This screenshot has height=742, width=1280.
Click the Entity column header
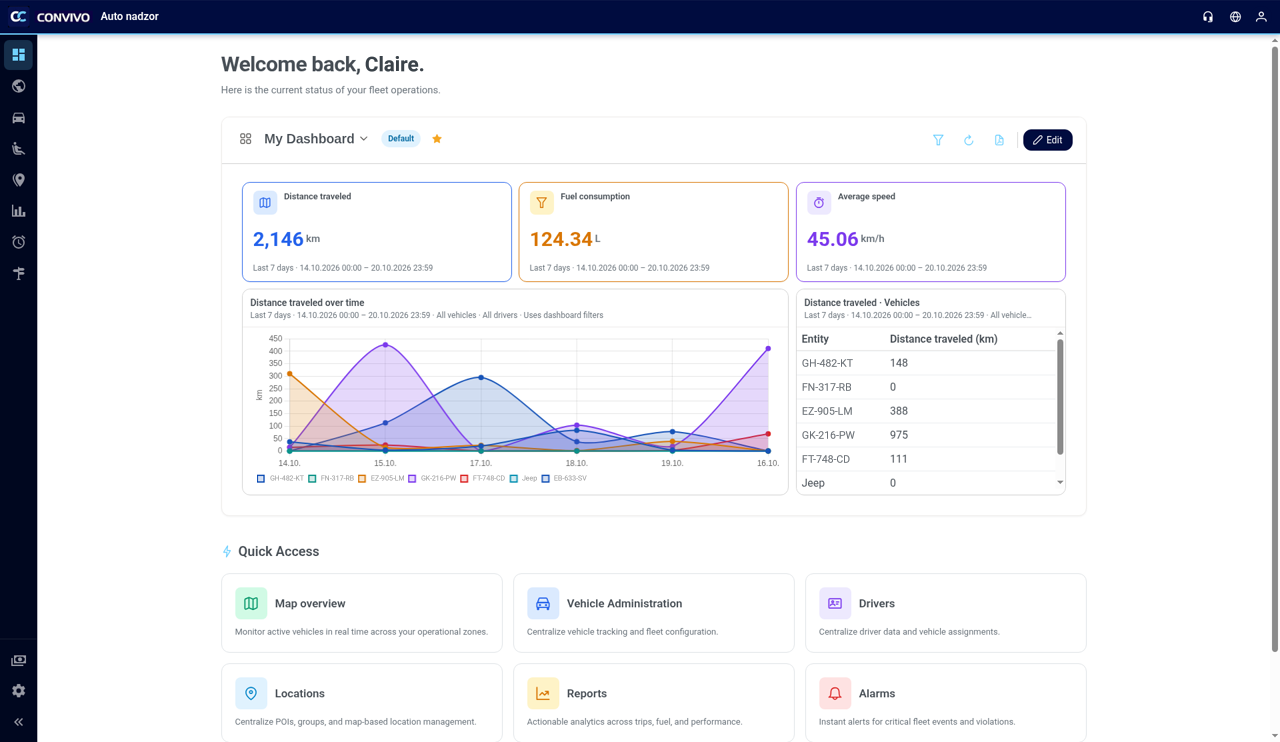pos(815,339)
